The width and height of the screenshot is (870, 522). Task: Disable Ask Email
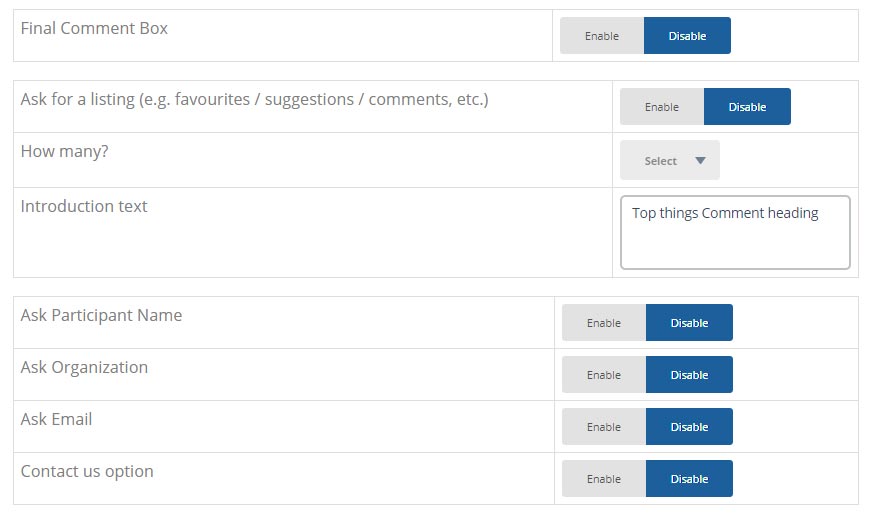(689, 427)
